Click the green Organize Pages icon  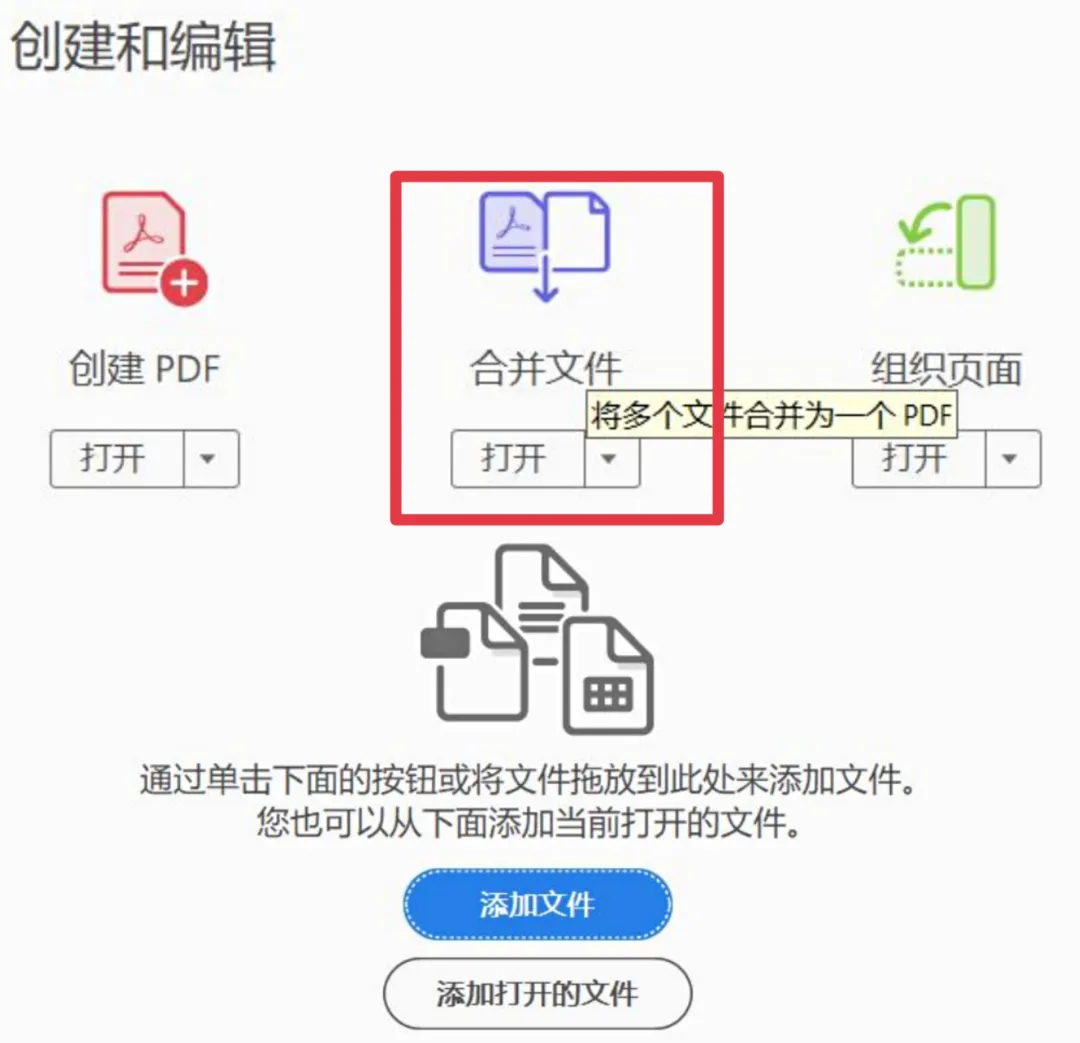click(x=946, y=242)
